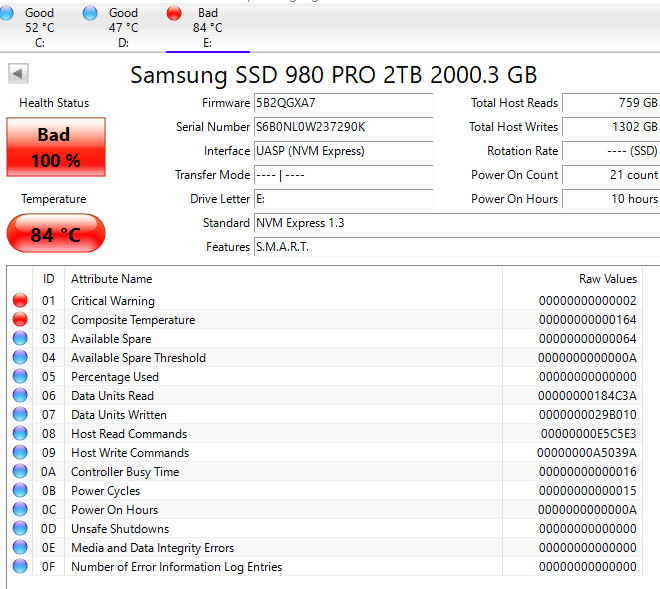Select the E: drive Bad tab
This screenshot has width=660, height=589.
click(x=208, y=27)
